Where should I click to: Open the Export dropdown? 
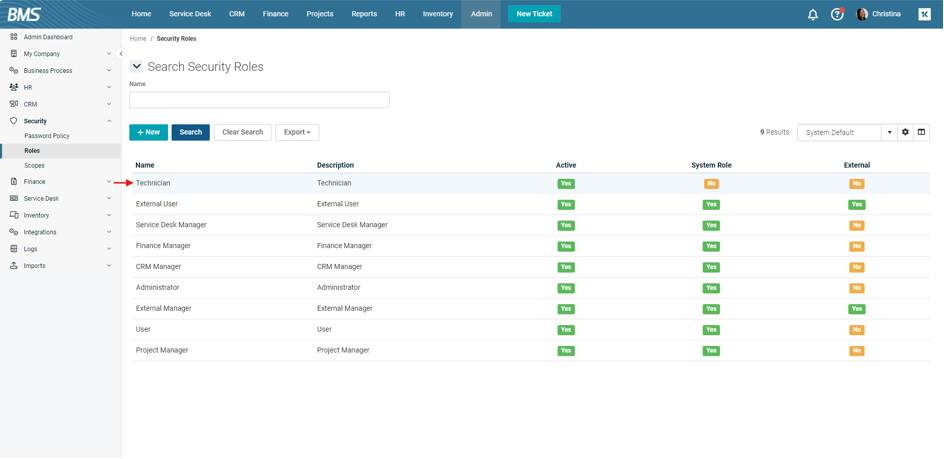point(297,132)
